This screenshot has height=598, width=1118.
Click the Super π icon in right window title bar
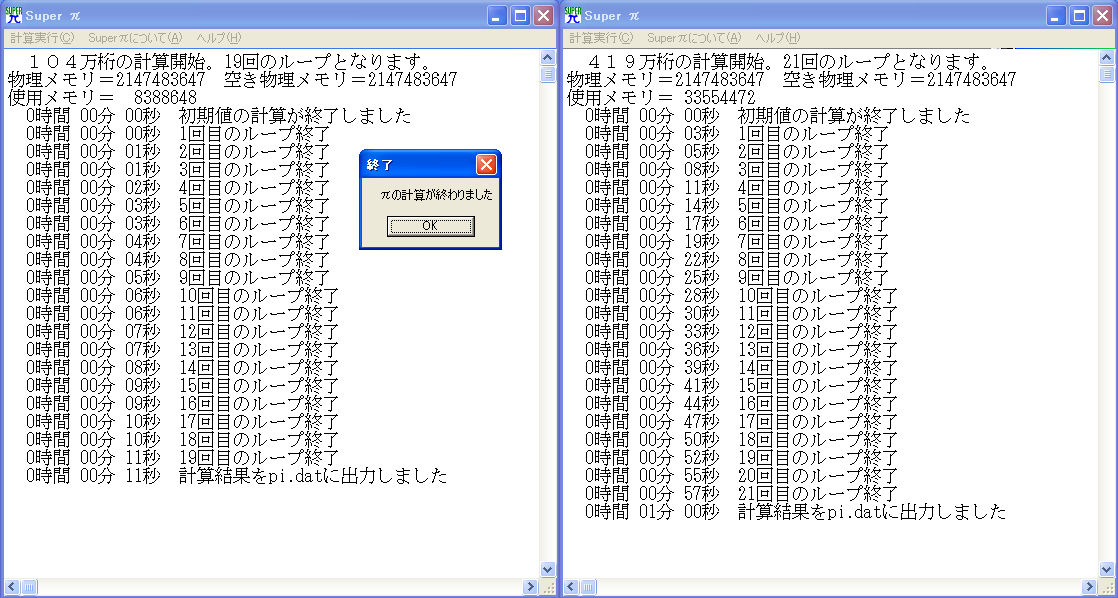tap(573, 15)
